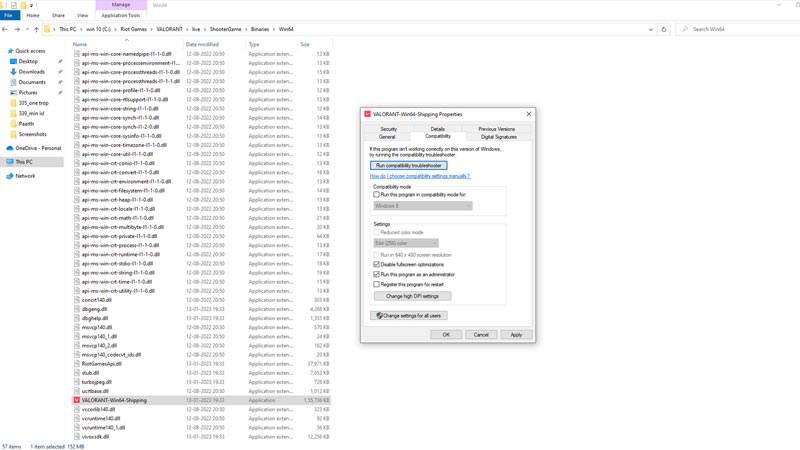Image resolution: width=800 pixels, height=450 pixels.
Task: Open the Application Tools ribbon tab
Action: (x=120, y=15)
